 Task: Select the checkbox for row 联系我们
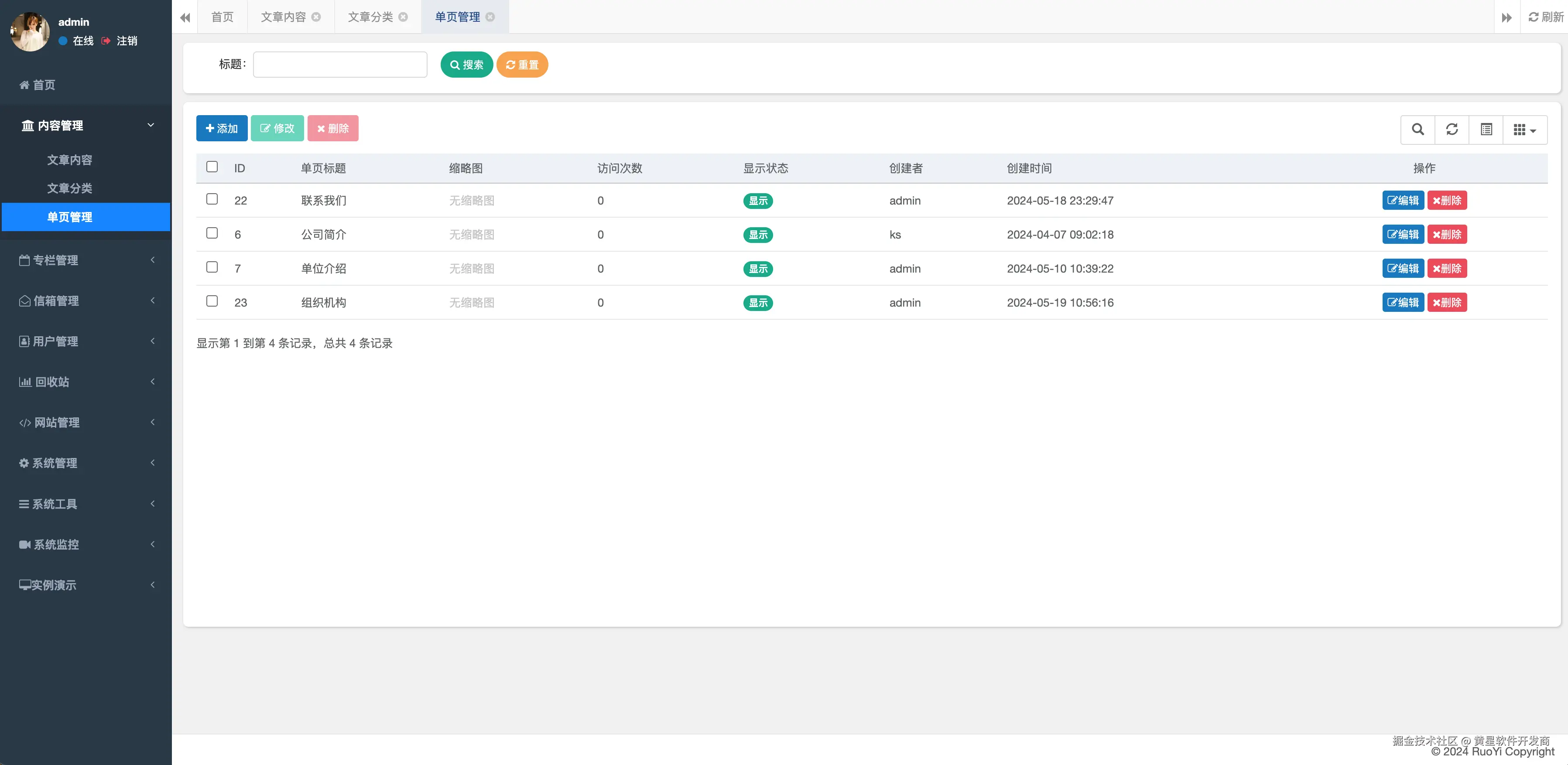coord(212,199)
